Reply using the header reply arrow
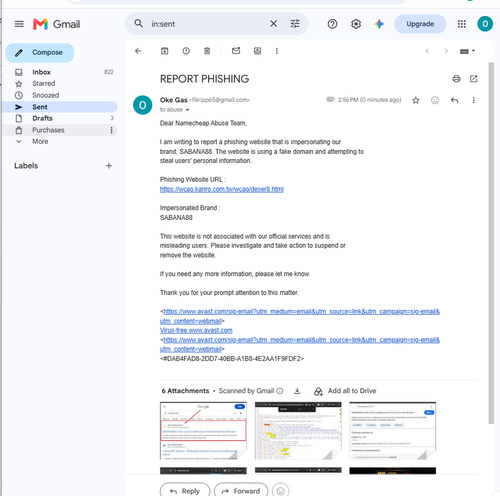Screen dimensions: 500x496 click(455, 100)
